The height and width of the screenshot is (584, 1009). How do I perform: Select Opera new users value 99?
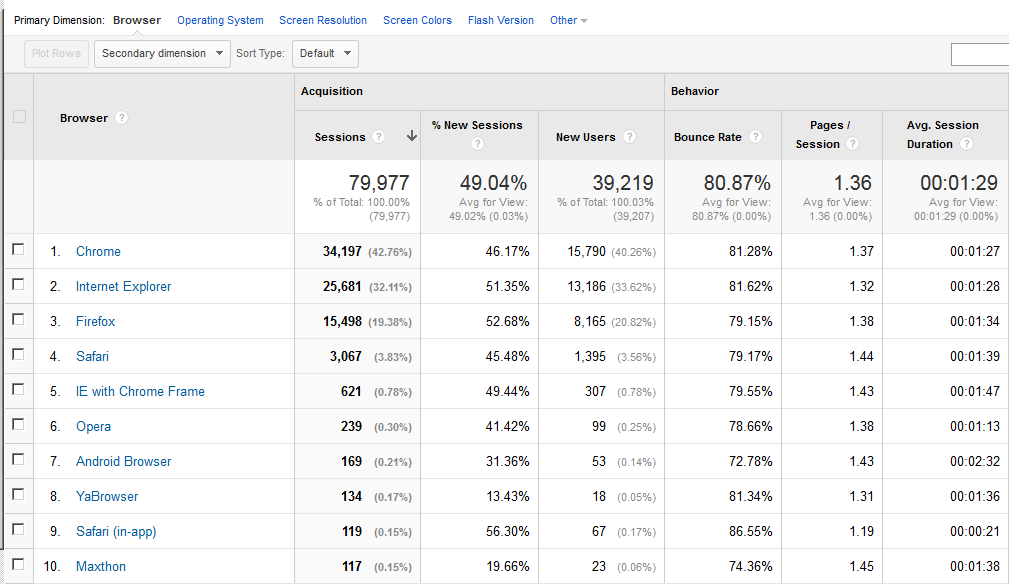pyautogui.click(x=599, y=426)
